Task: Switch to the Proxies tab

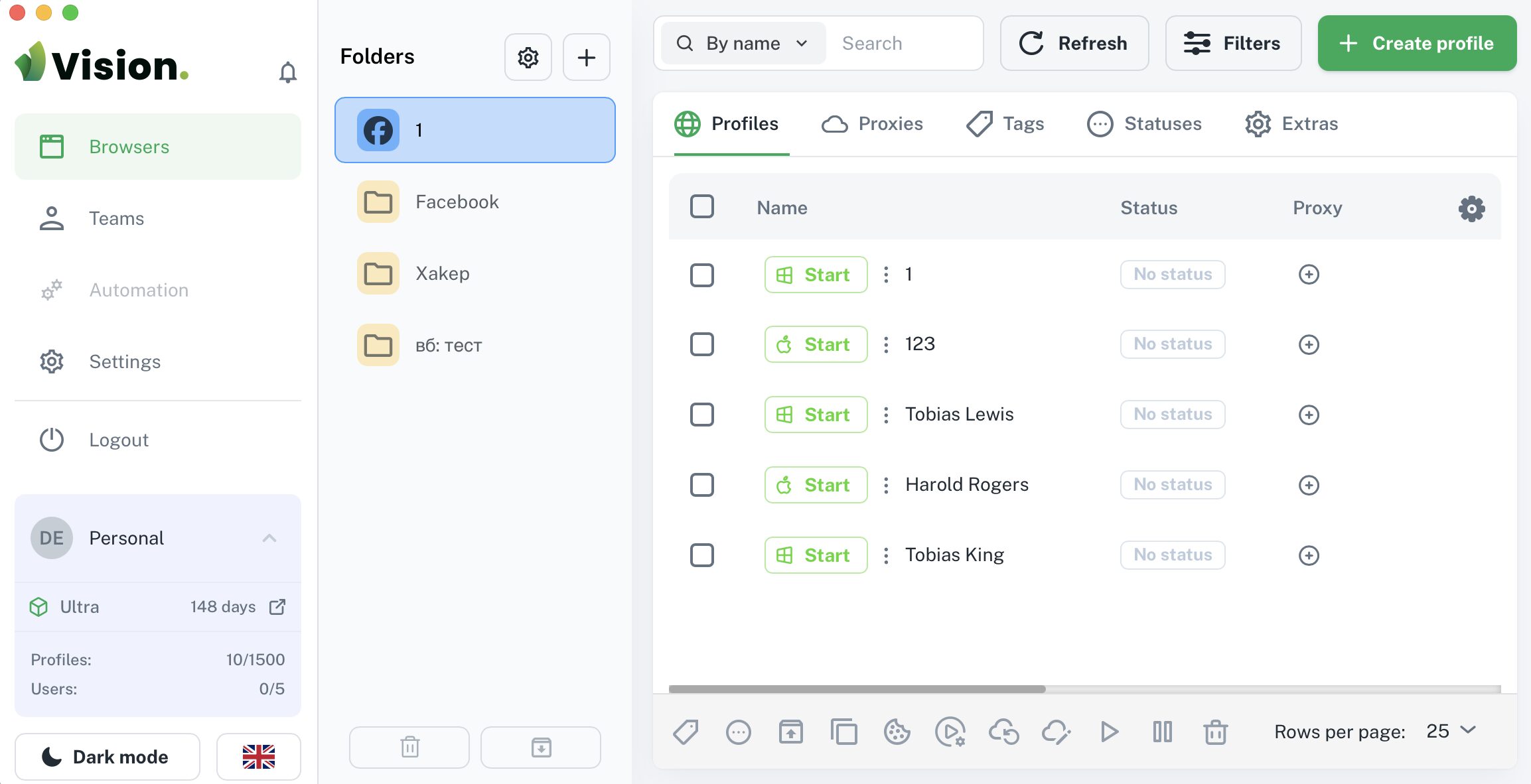Action: pos(872,124)
